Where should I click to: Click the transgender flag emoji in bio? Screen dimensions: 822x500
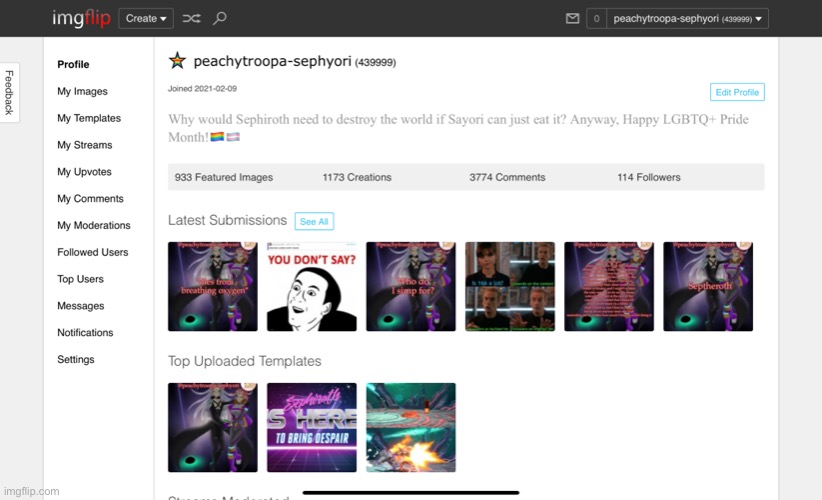pos(233,137)
